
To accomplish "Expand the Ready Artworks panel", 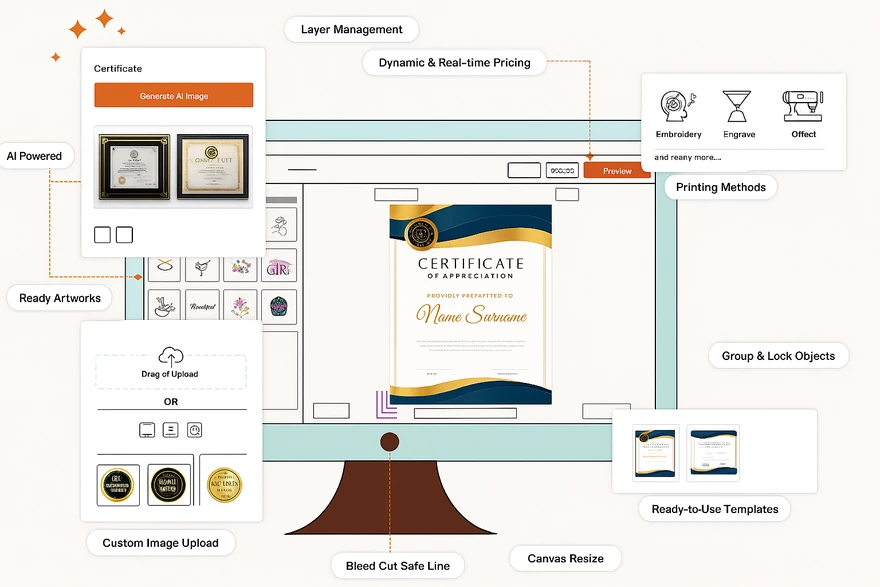I will click(59, 298).
